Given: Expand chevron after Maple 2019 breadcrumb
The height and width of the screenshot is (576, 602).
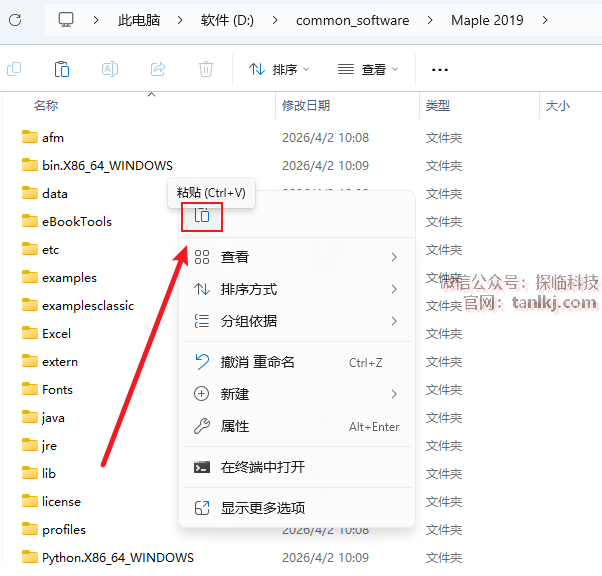Looking at the screenshot, I should tap(545, 20).
